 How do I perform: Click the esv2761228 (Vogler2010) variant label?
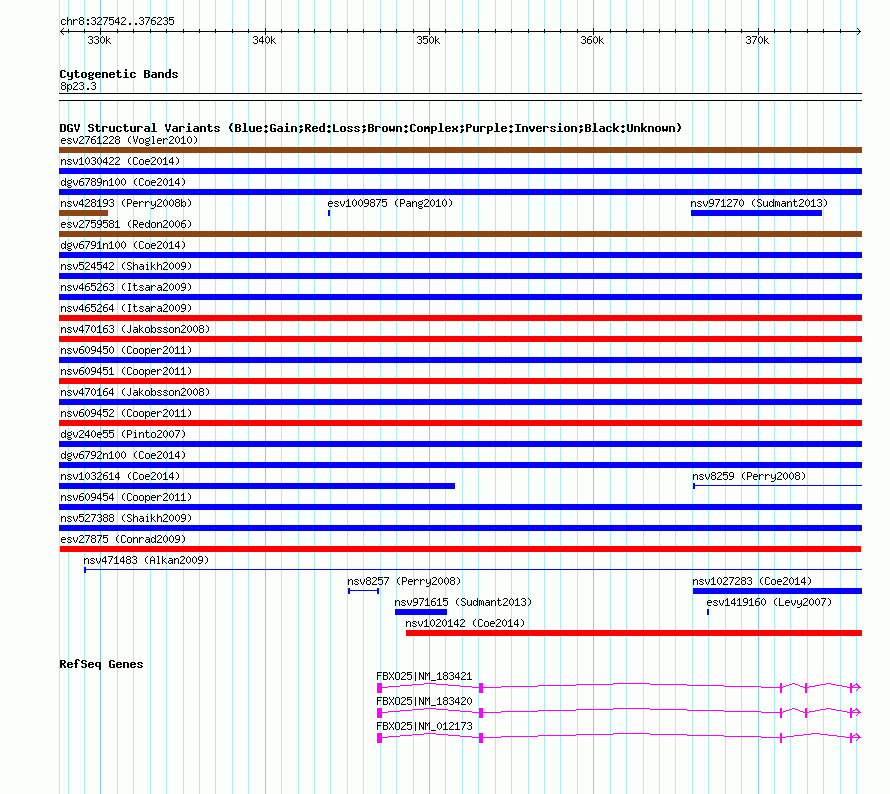click(x=129, y=140)
